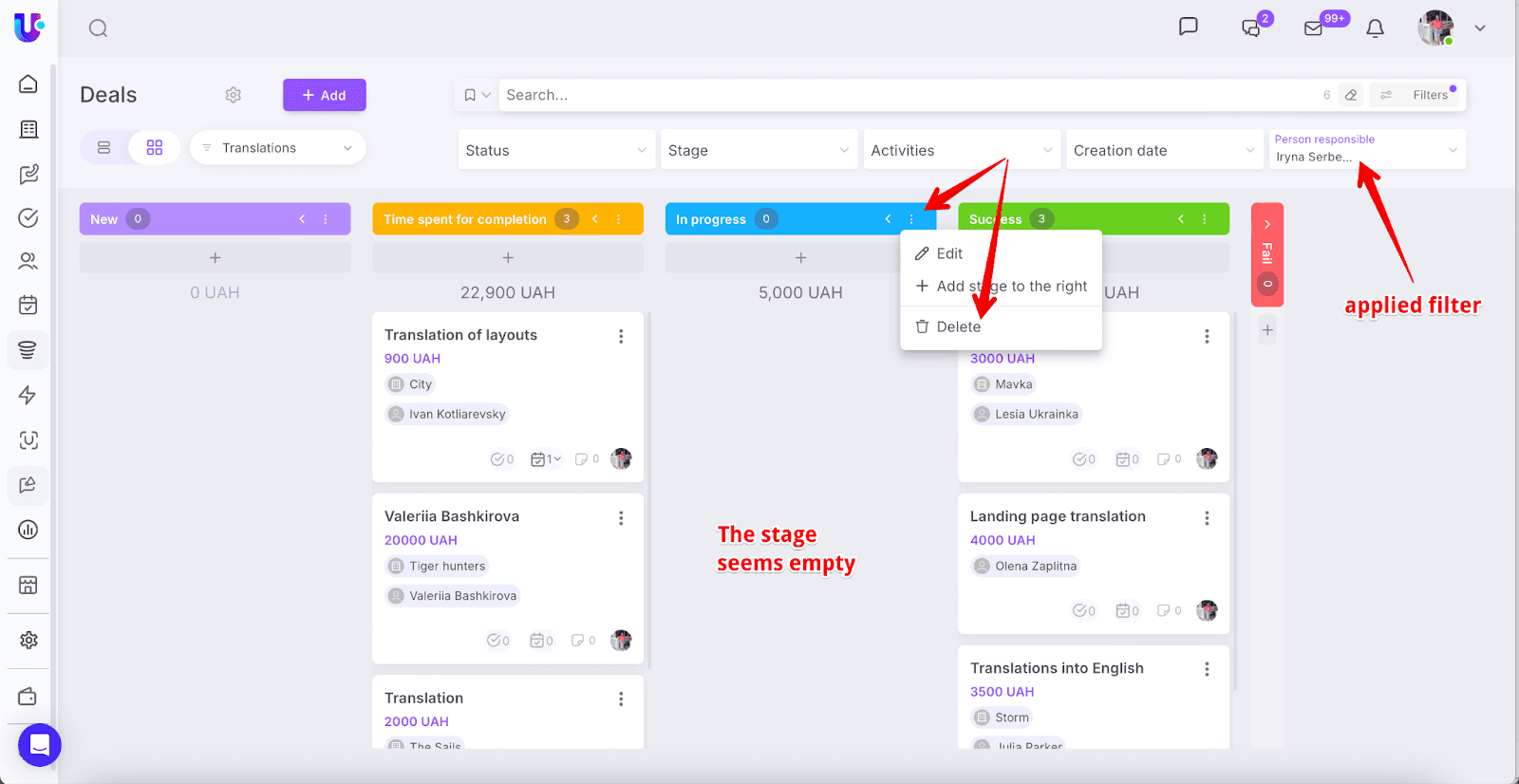Screen dimensions: 1519x784
Task: Switch to kanban board view
Action: point(155,148)
